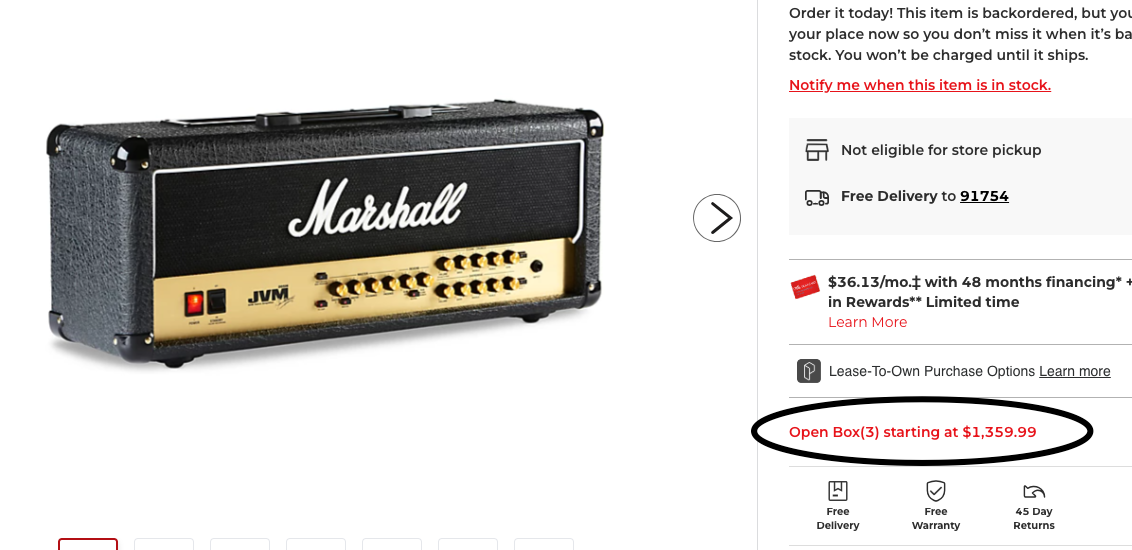
Task: Click the store pickup storefront icon
Action: pyautogui.click(x=817, y=150)
